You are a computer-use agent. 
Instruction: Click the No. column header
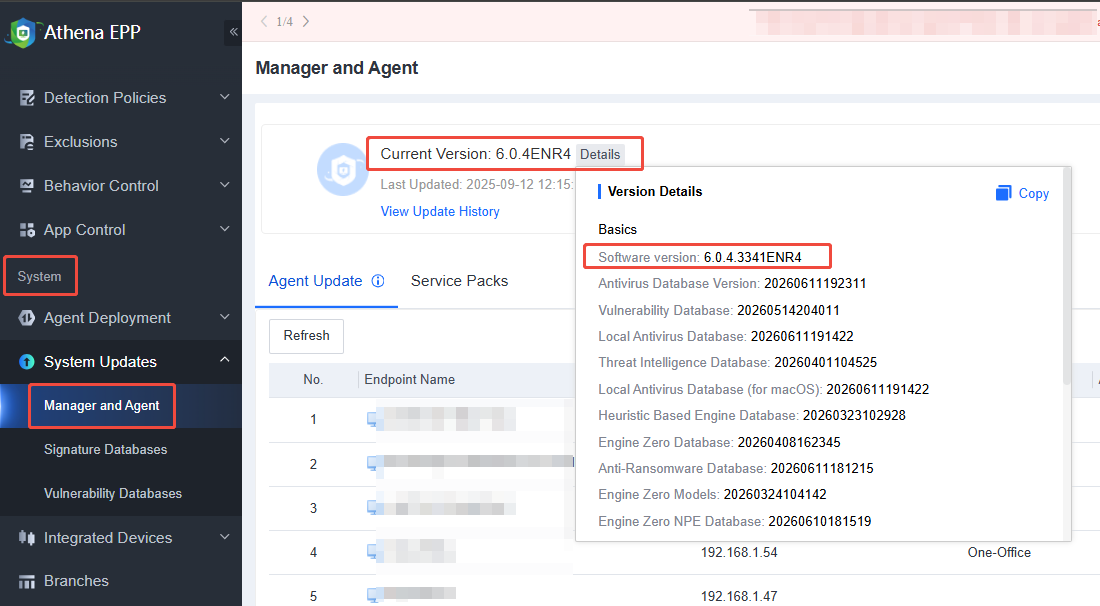pos(313,379)
